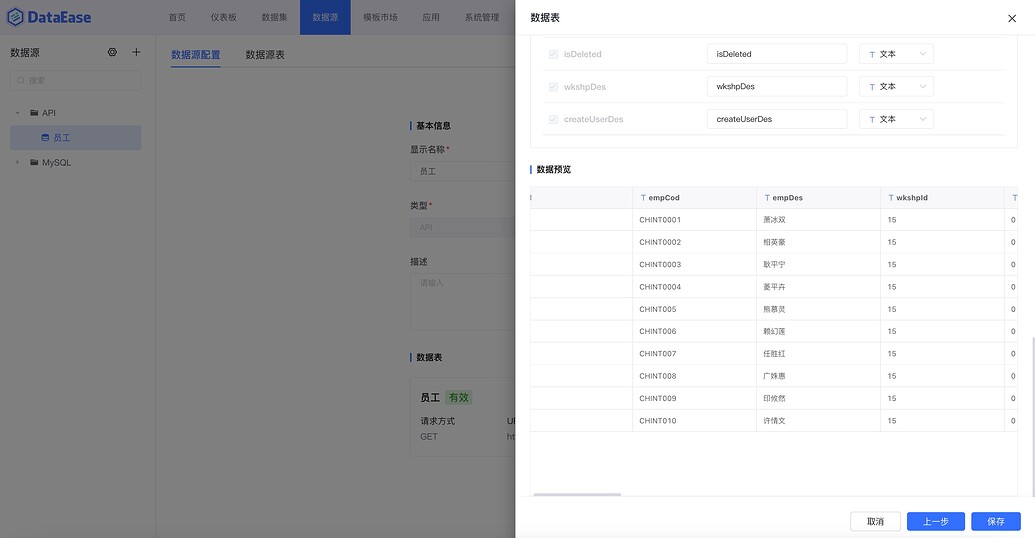
Task: Open 系统管理 menu
Action: coord(482,17)
